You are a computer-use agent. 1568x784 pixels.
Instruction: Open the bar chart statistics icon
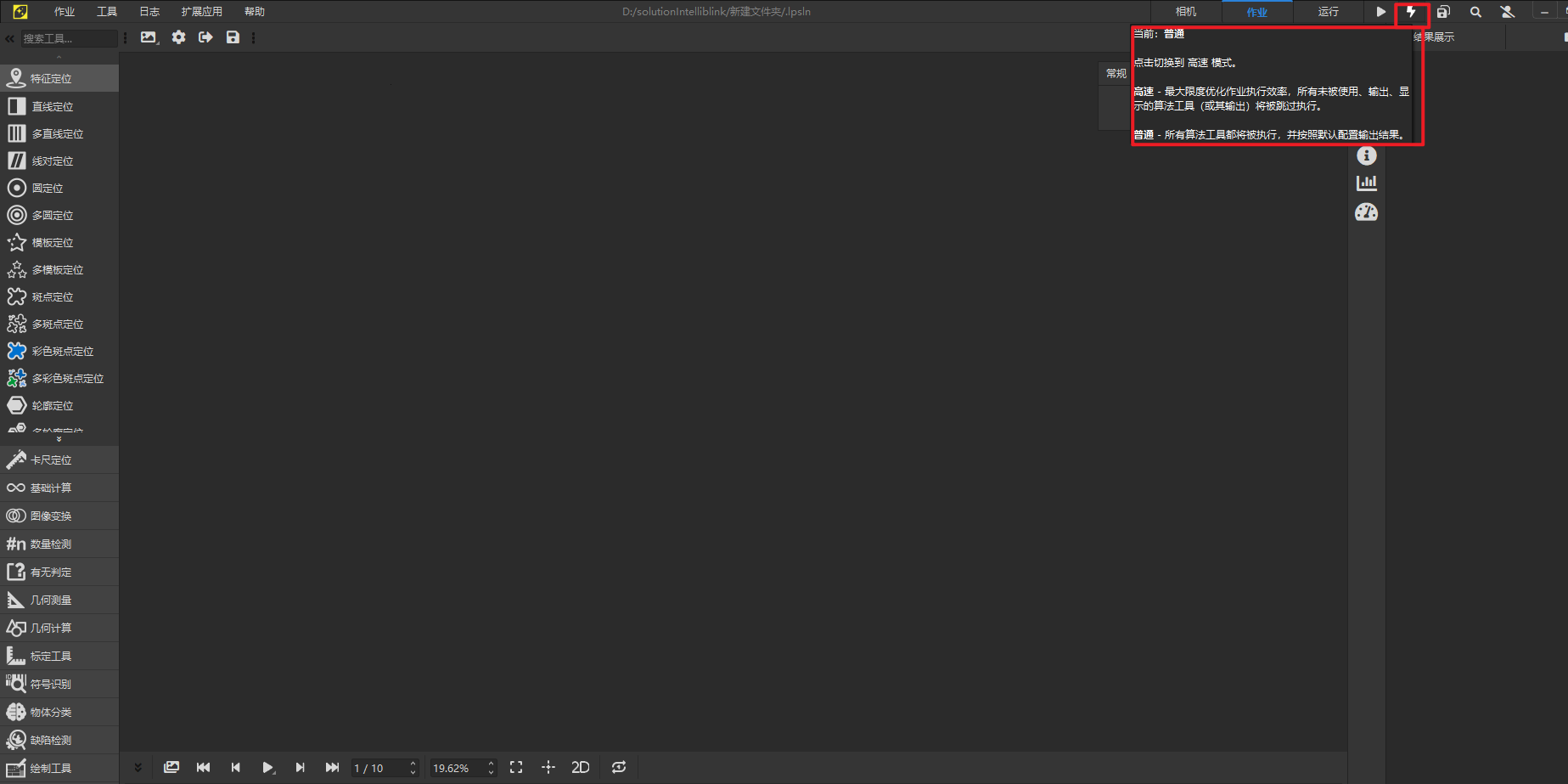click(x=1366, y=183)
